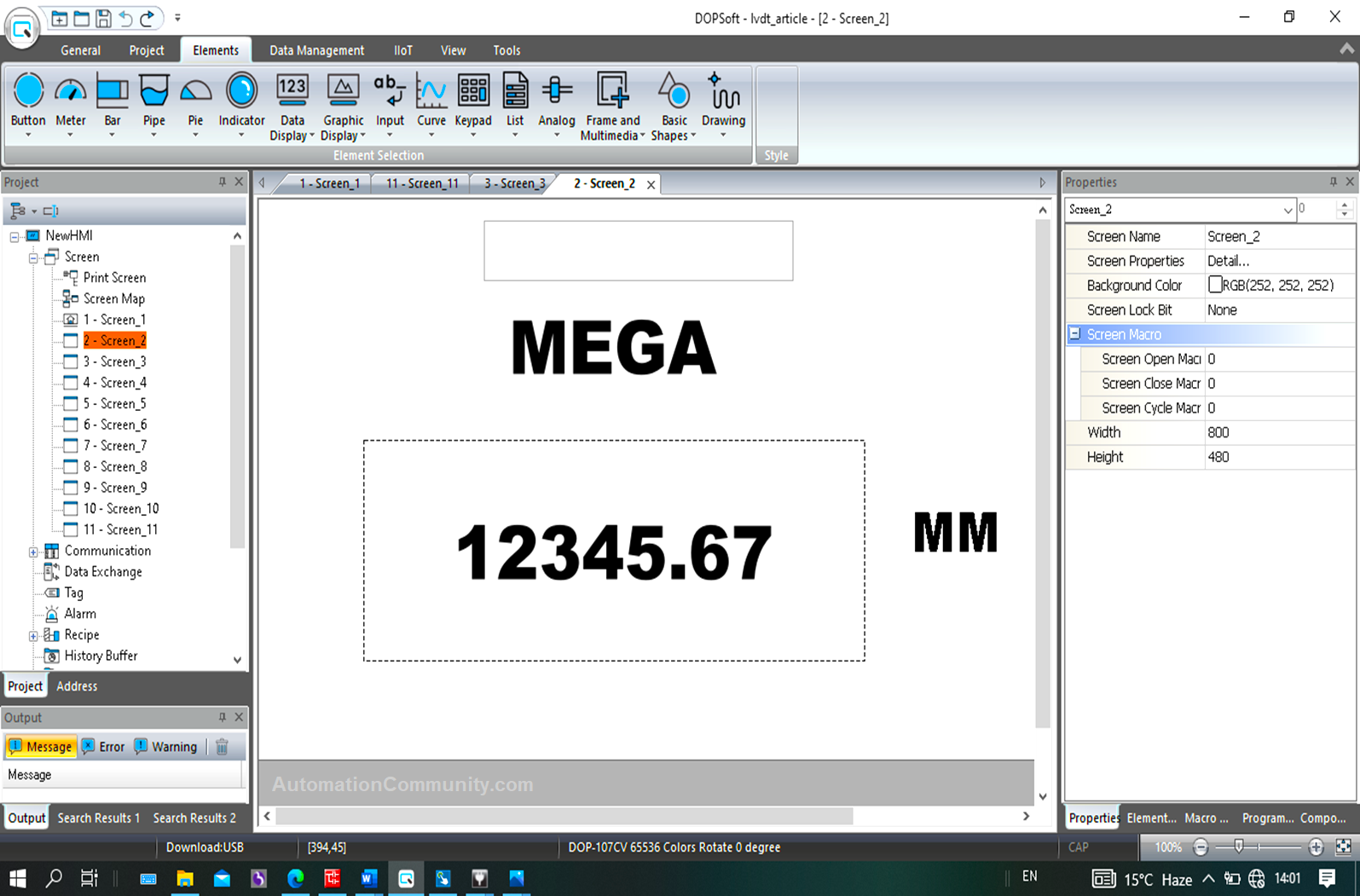1360x896 pixels.
Task: Switch to the 3 - Screen_3 tab
Action: pos(513,183)
